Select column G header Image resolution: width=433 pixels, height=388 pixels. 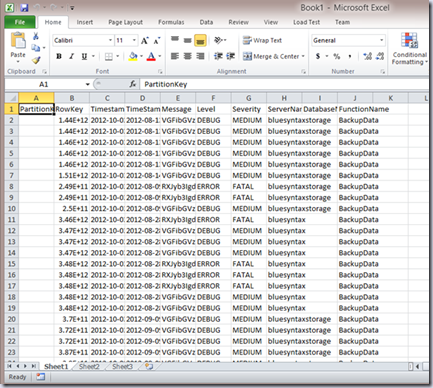point(249,98)
